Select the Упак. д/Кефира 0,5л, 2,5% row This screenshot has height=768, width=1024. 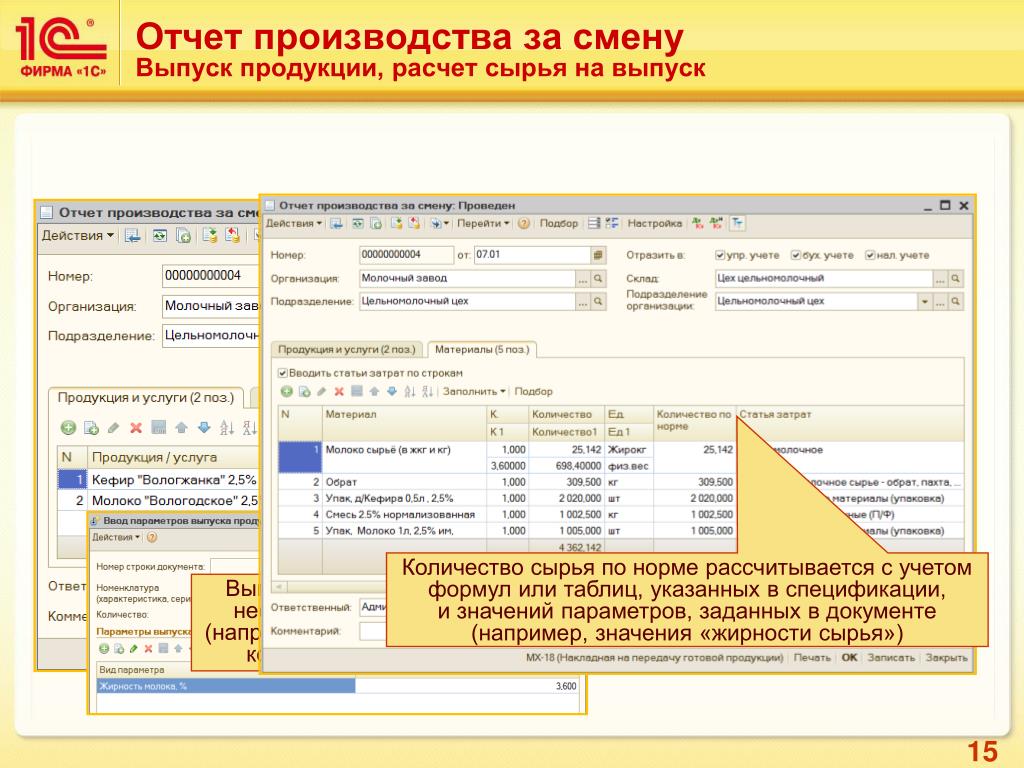click(620, 498)
